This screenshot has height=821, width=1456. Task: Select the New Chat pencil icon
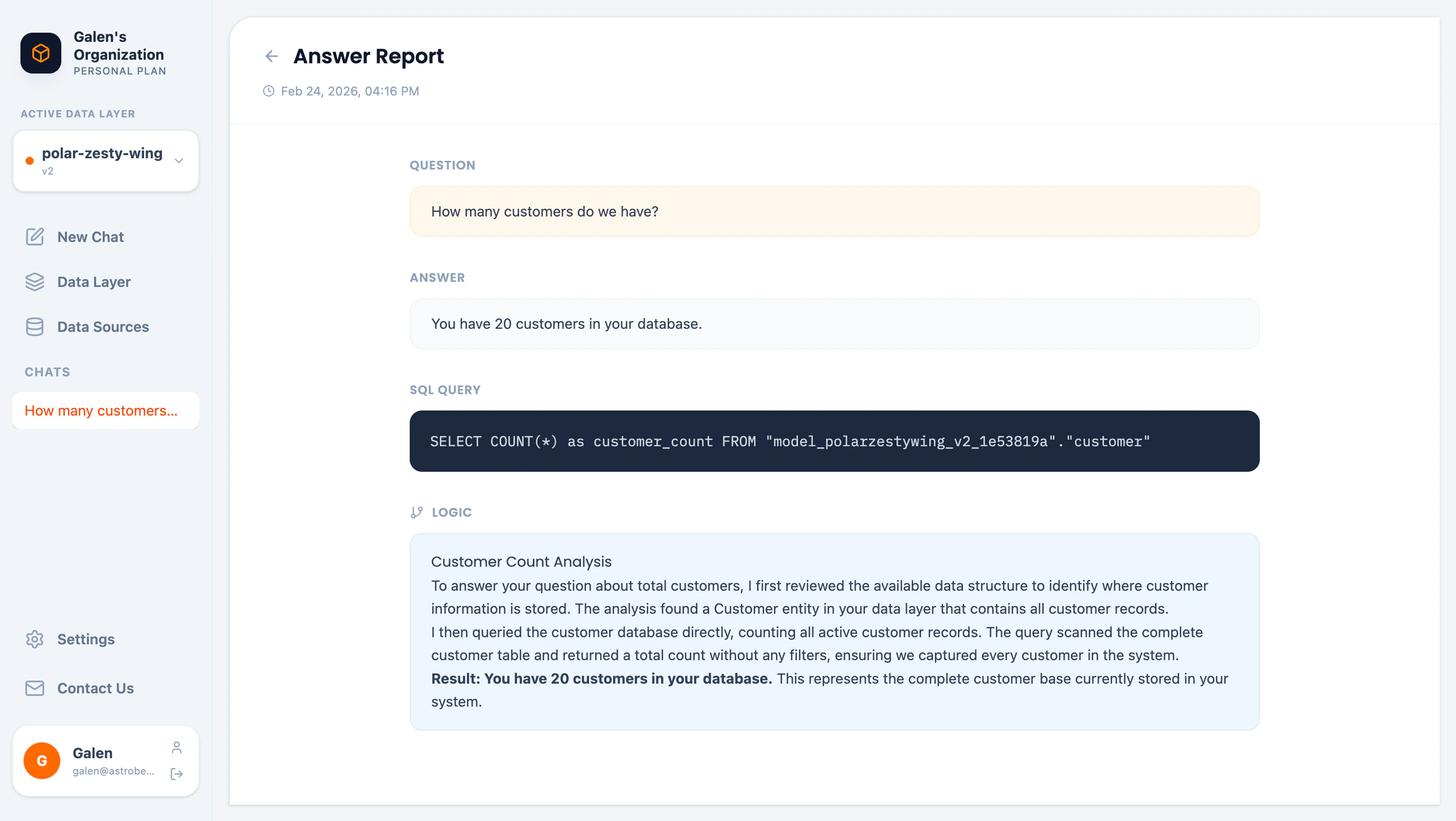[x=35, y=237]
